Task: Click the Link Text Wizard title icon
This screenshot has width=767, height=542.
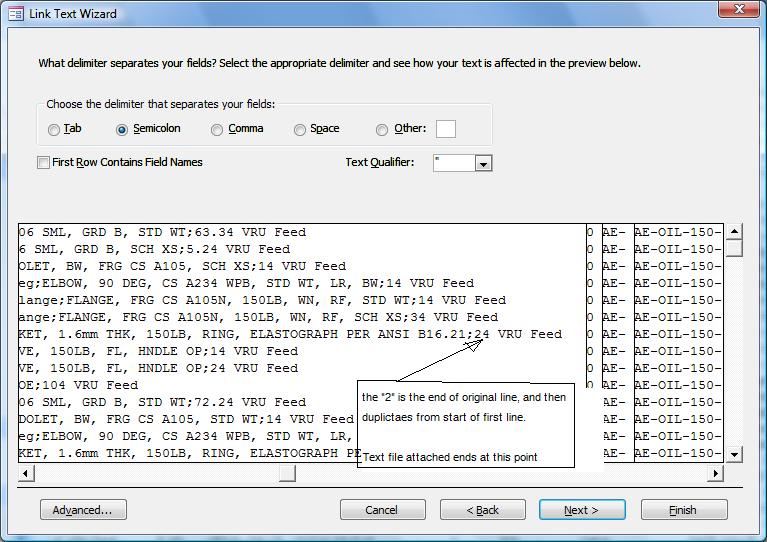Action: (x=15, y=14)
